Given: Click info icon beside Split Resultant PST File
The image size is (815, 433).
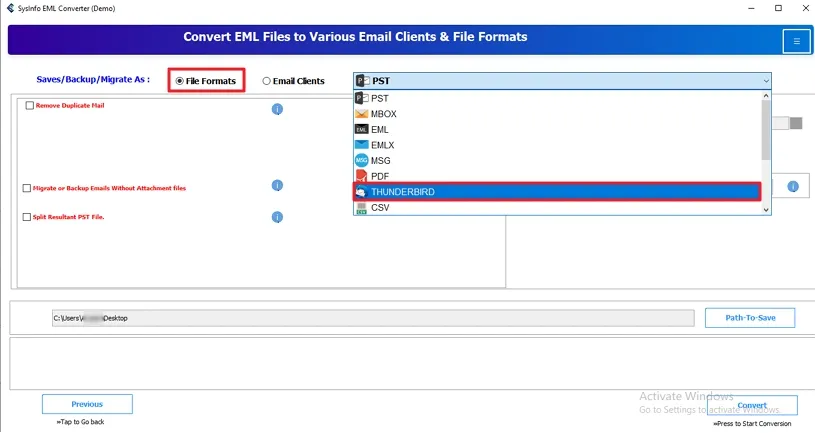Looking at the screenshot, I should click(277, 217).
